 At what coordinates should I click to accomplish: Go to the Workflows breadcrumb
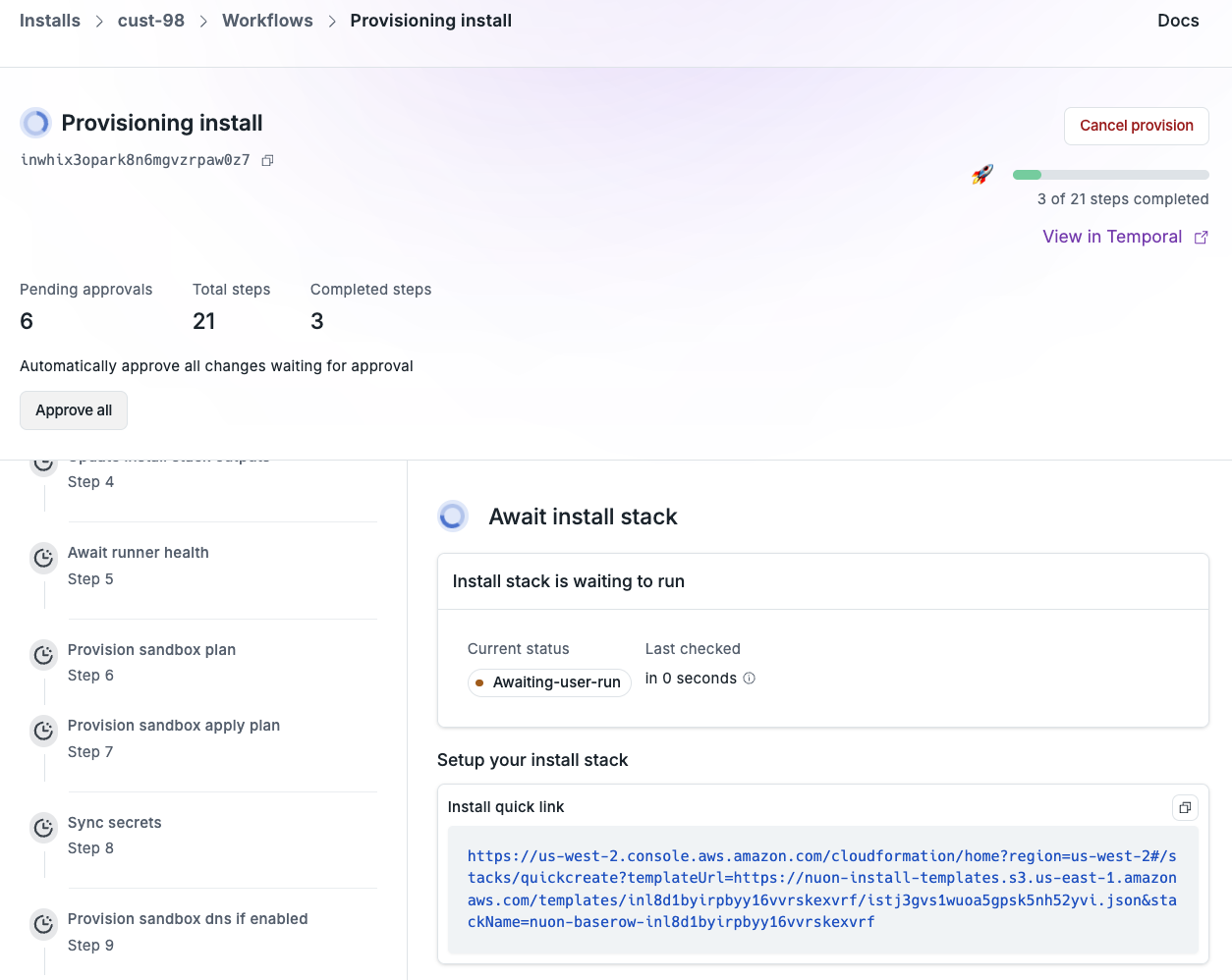(x=267, y=20)
